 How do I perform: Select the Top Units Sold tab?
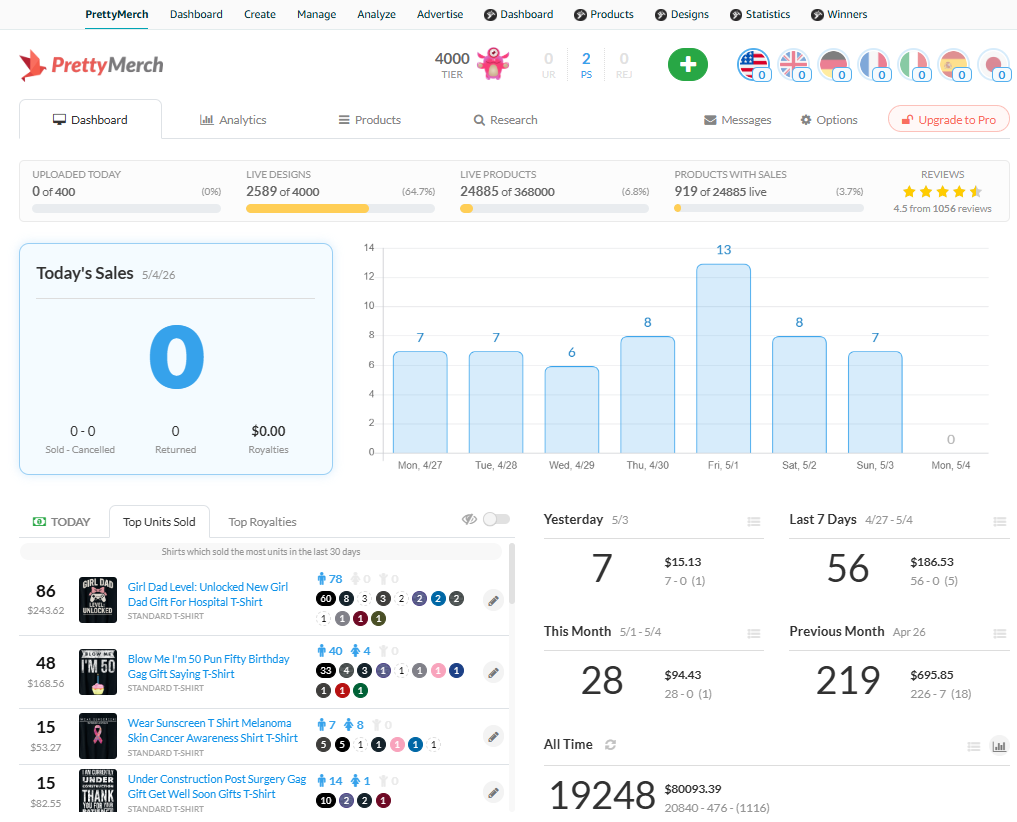pos(159,522)
